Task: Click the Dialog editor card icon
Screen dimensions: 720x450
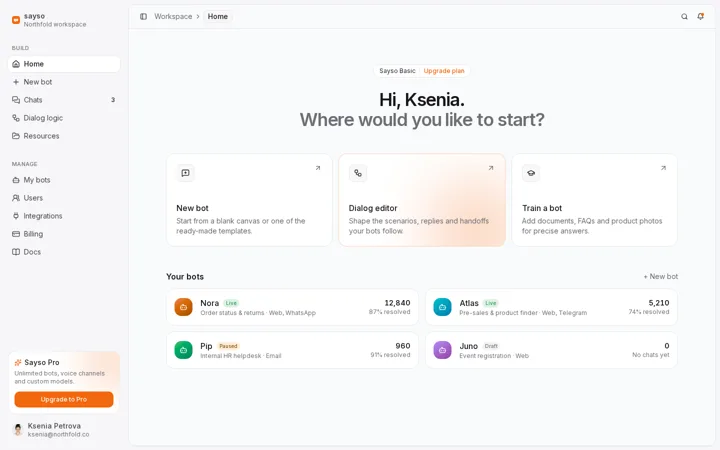Action: click(x=358, y=173)
